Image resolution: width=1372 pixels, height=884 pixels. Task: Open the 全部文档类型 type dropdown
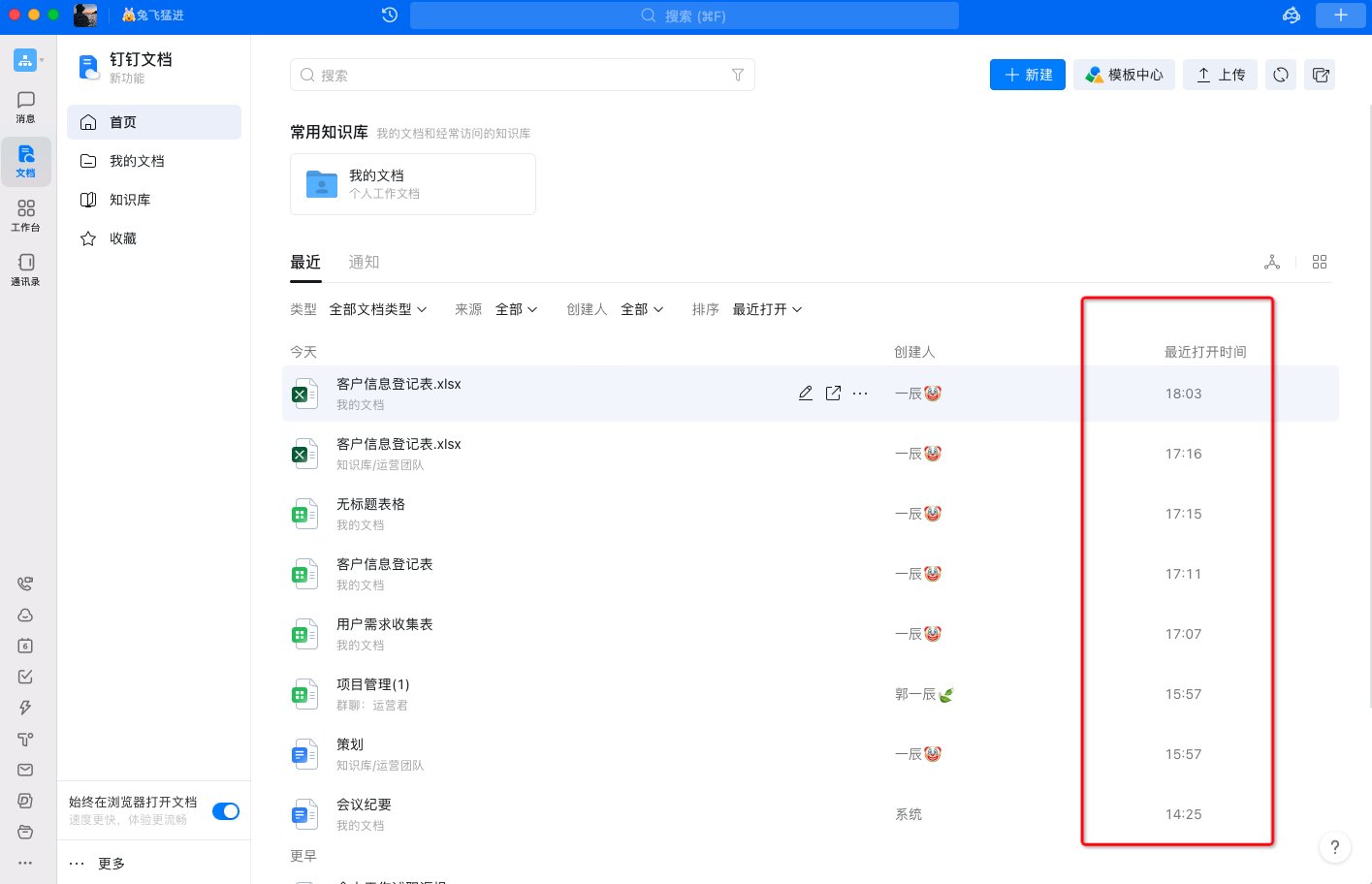[x=378, y=309]
